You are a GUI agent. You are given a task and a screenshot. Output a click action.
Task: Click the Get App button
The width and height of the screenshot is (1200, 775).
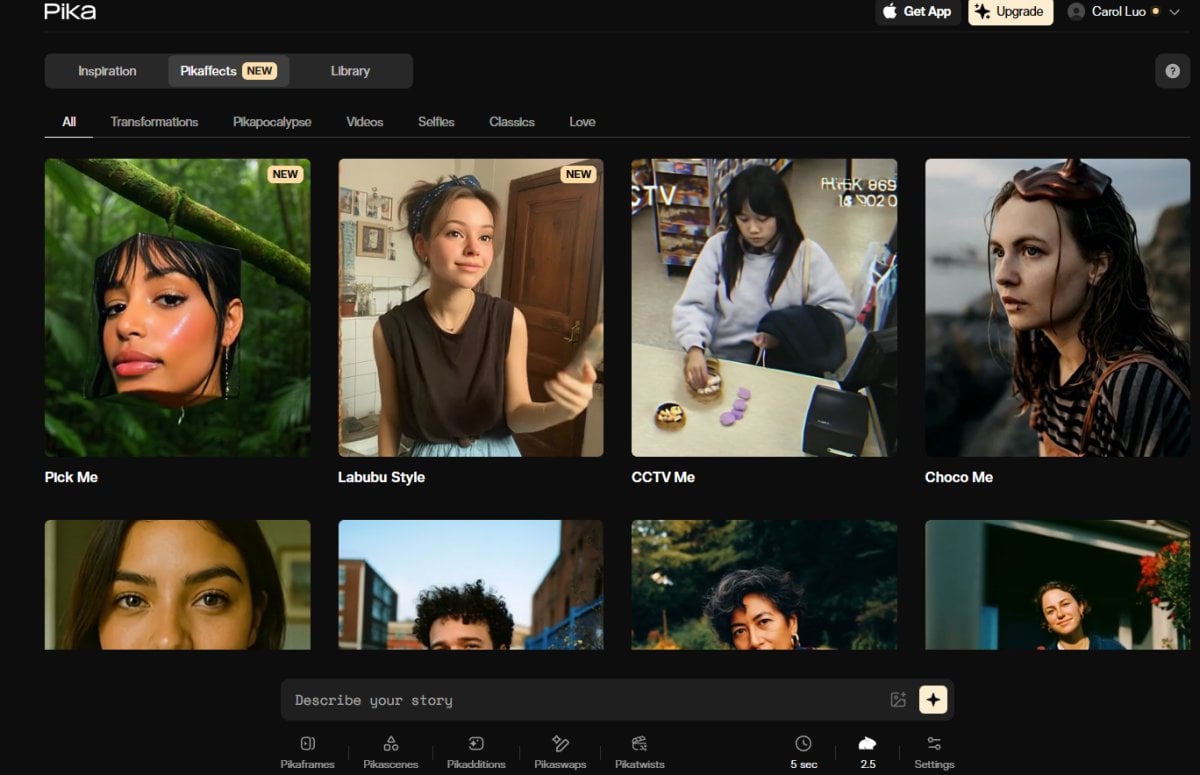click(x=917, y=12)
